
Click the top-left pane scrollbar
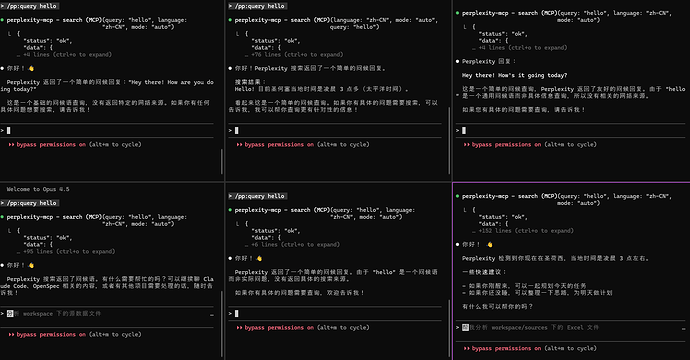tap(222, 162)
